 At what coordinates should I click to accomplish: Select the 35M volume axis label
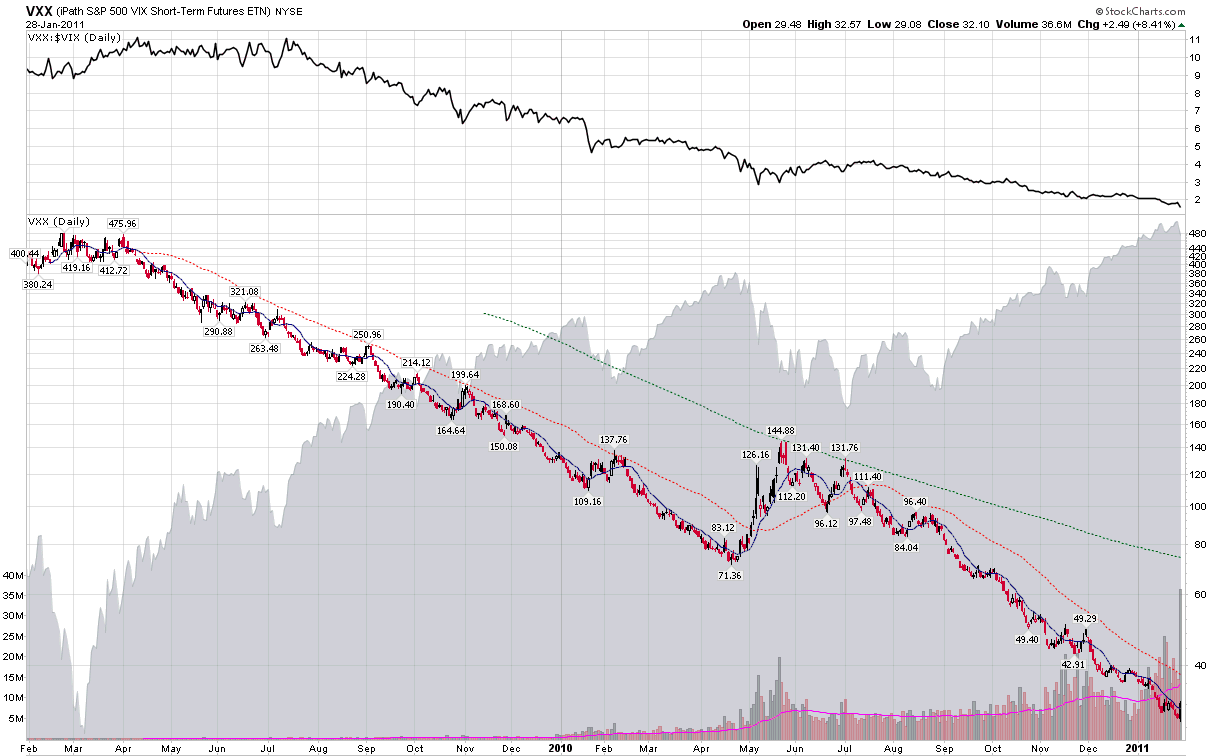pyautogui.click(x=13, y=596)
